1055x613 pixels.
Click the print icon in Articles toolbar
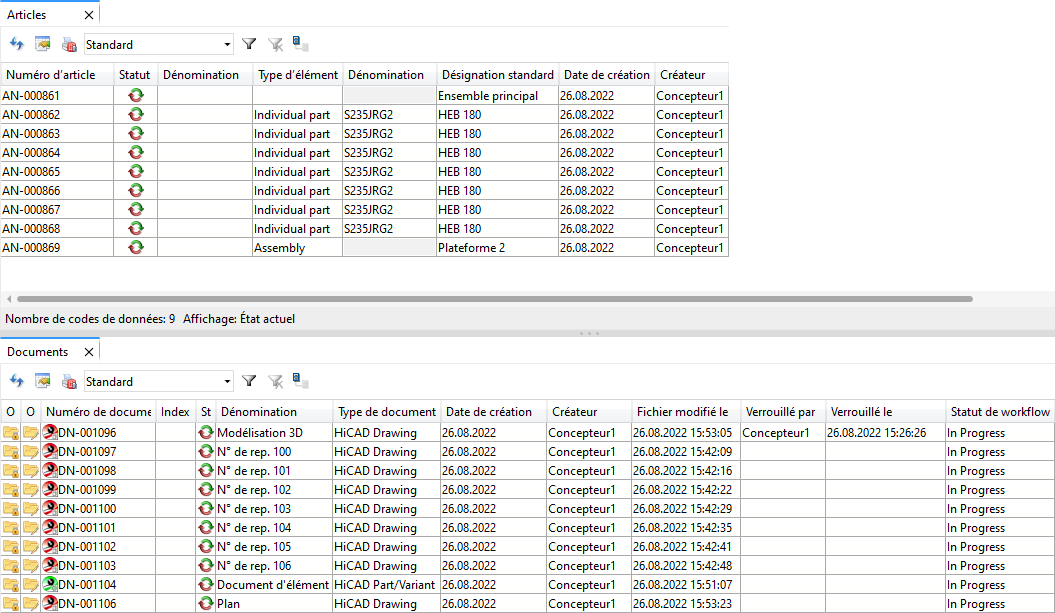coord(69,44)
